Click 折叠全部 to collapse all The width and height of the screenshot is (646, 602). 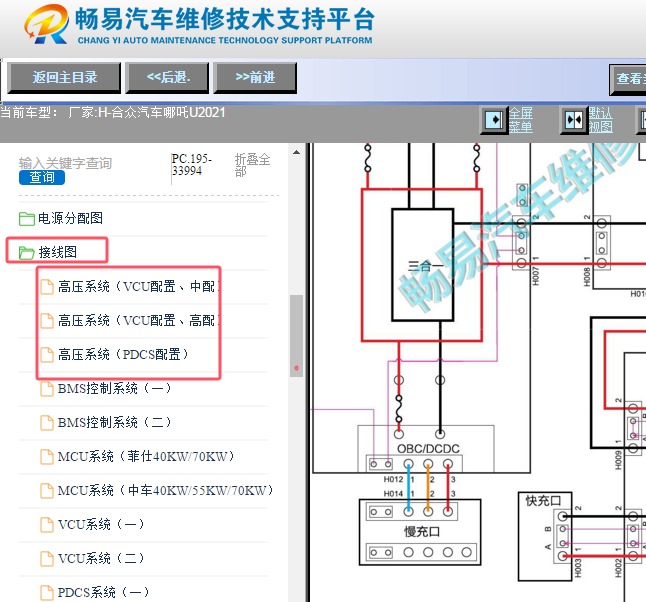tap(252, 165)
